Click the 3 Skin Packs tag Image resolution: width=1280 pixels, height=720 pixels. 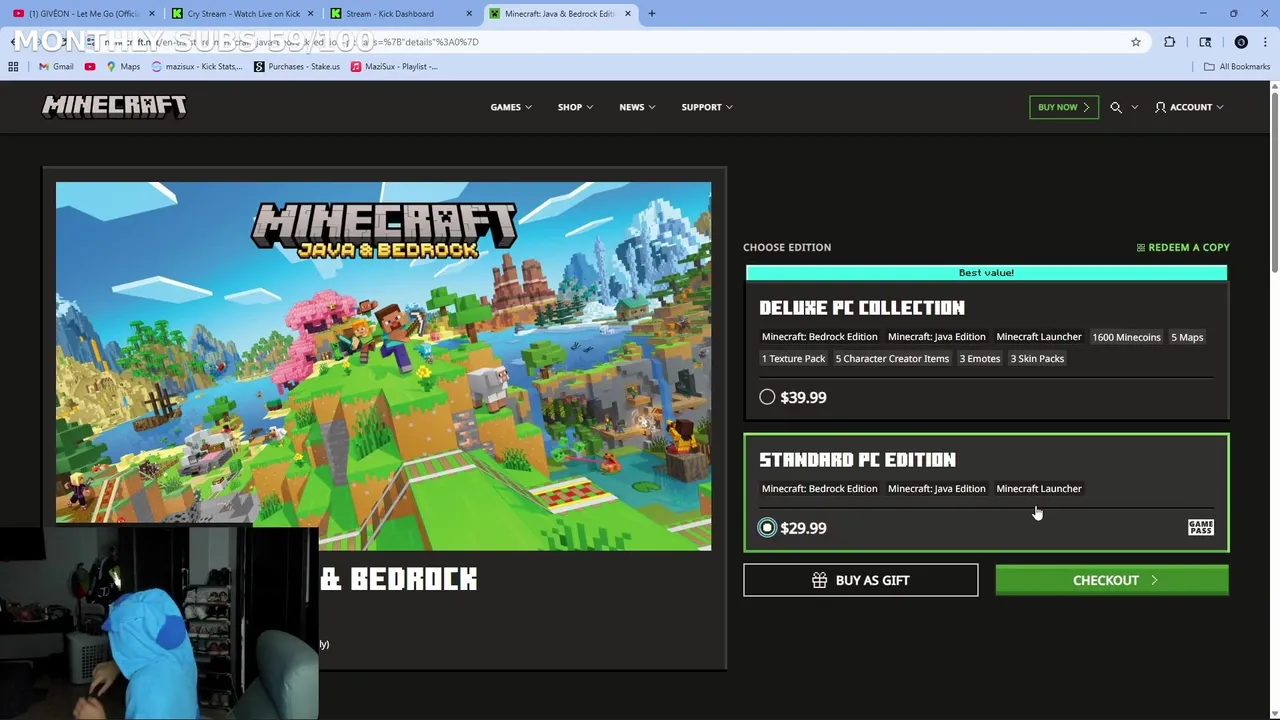(x=1037, y=358)
